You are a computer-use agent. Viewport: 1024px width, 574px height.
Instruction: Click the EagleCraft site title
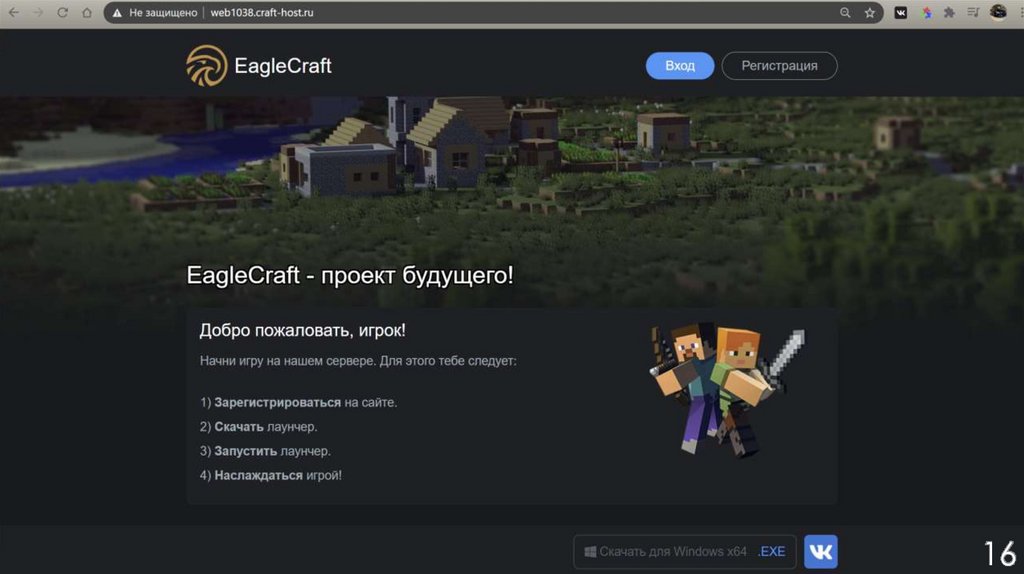283,66
